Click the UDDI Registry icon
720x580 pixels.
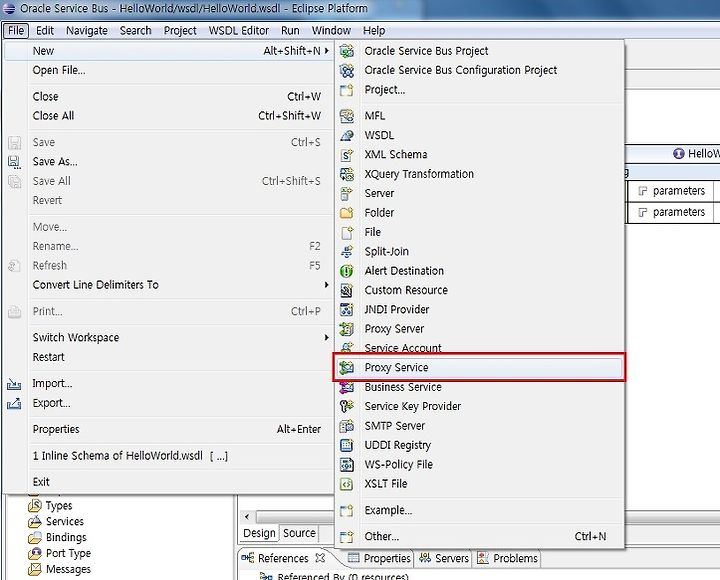(347, 445)
